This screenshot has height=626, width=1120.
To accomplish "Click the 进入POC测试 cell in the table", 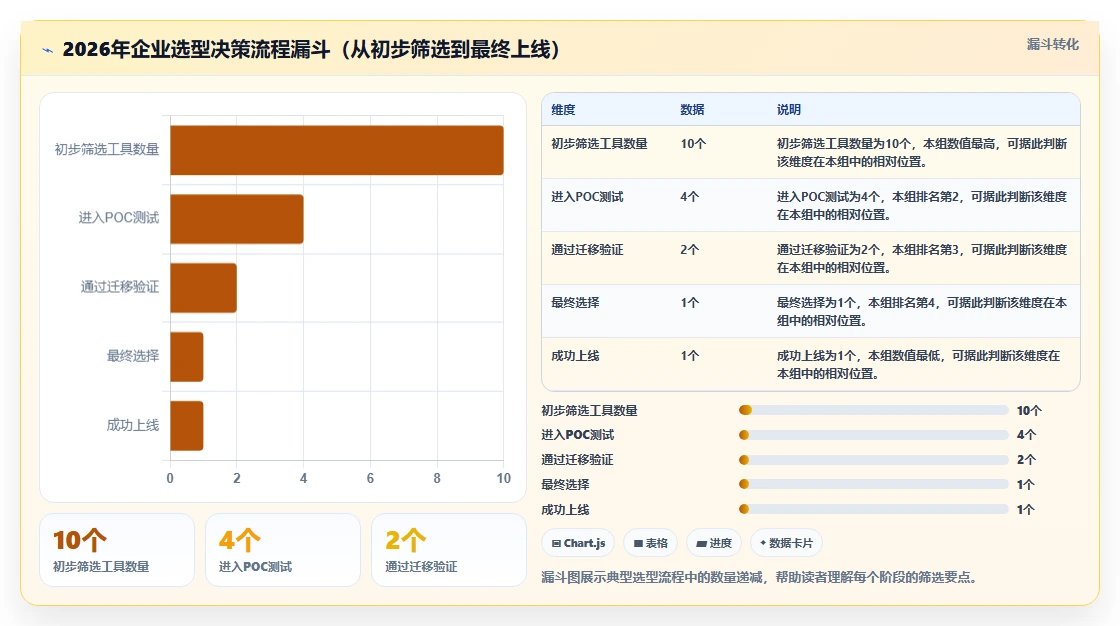I will click(587, 197).
